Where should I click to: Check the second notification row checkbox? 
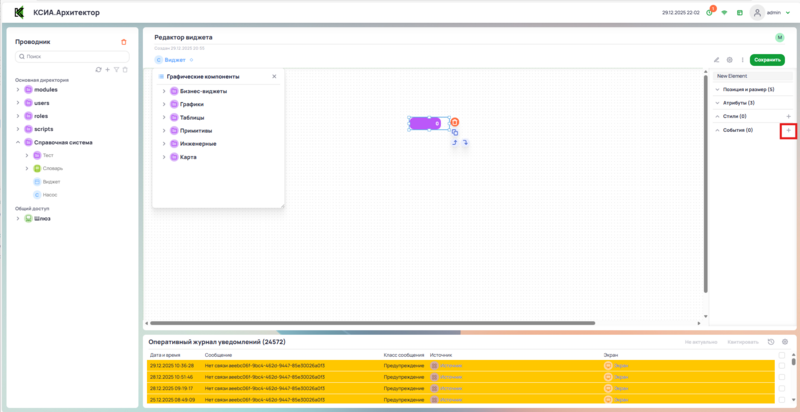(782, 378)
